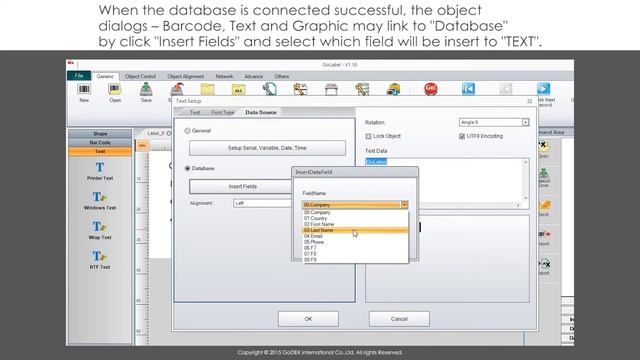Toggle the UTF8 Encoding checkbox
640x360 pixels.
point(462,136)
